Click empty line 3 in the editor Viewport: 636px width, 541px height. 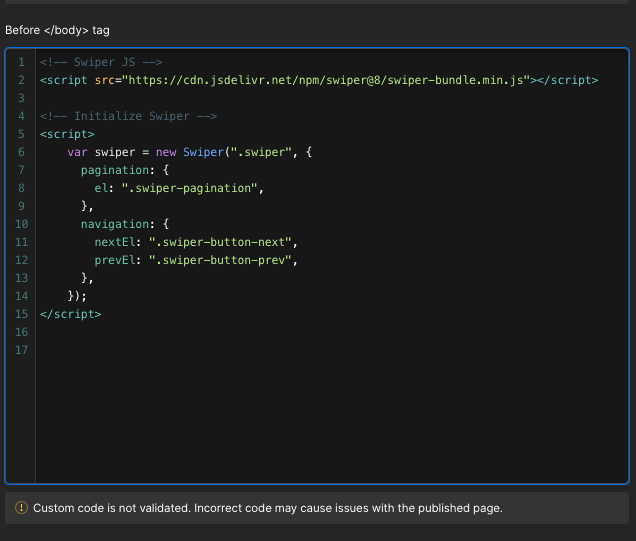pos(332,98)
